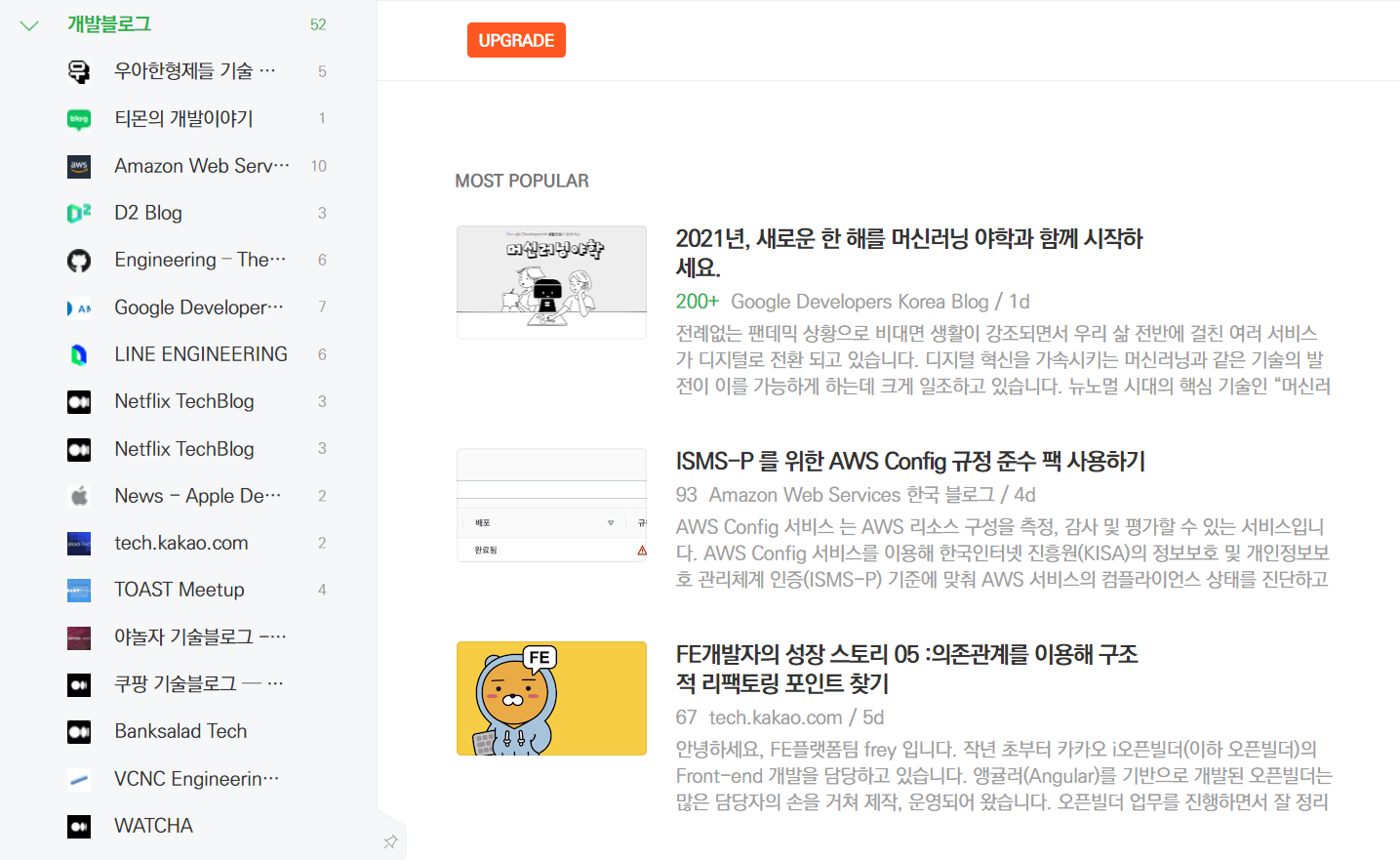This screenshot has height=860, width=1400.
Task: Click the 93 popularity count
Action: 687,495
